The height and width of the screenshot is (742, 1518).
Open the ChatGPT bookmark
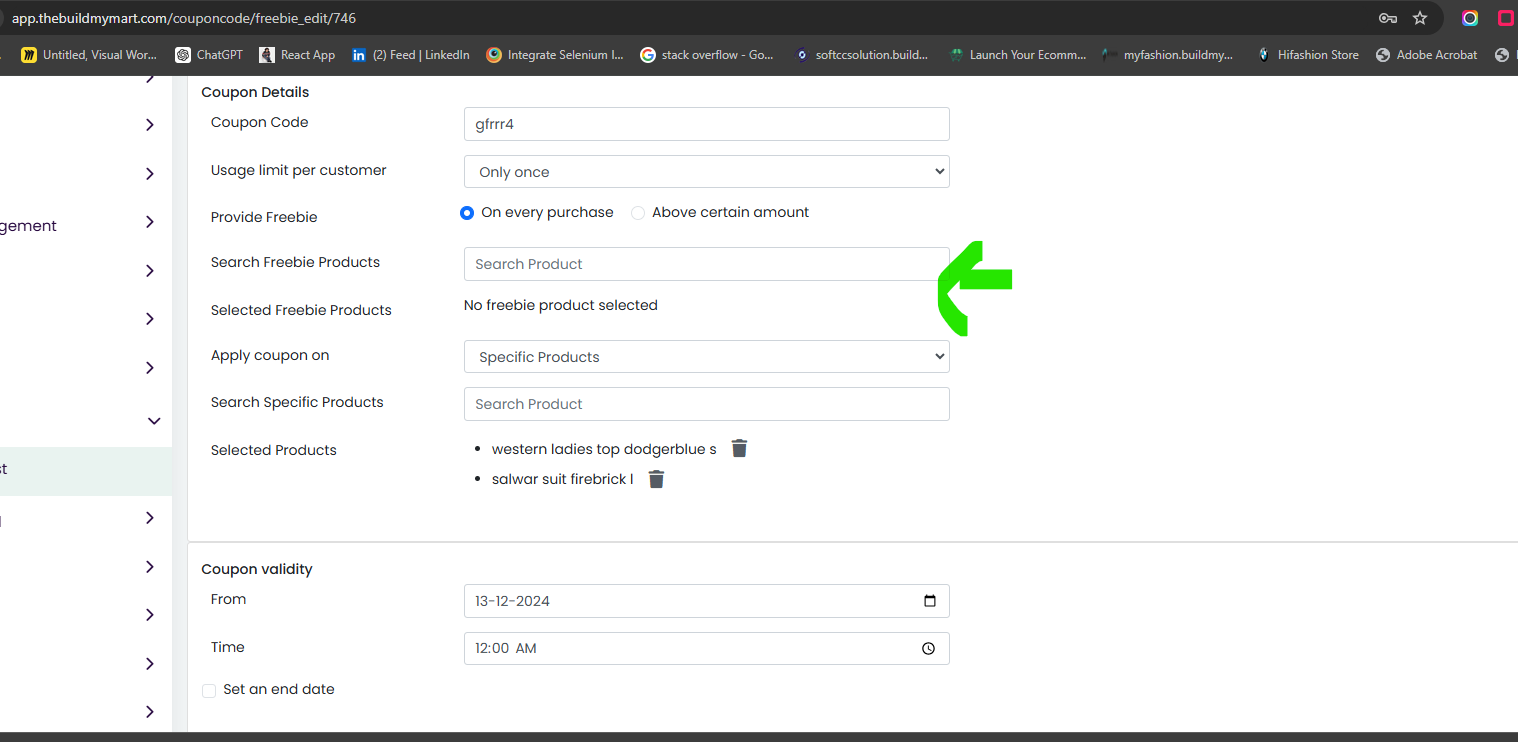pyautogui.click(x=209, y=55)
